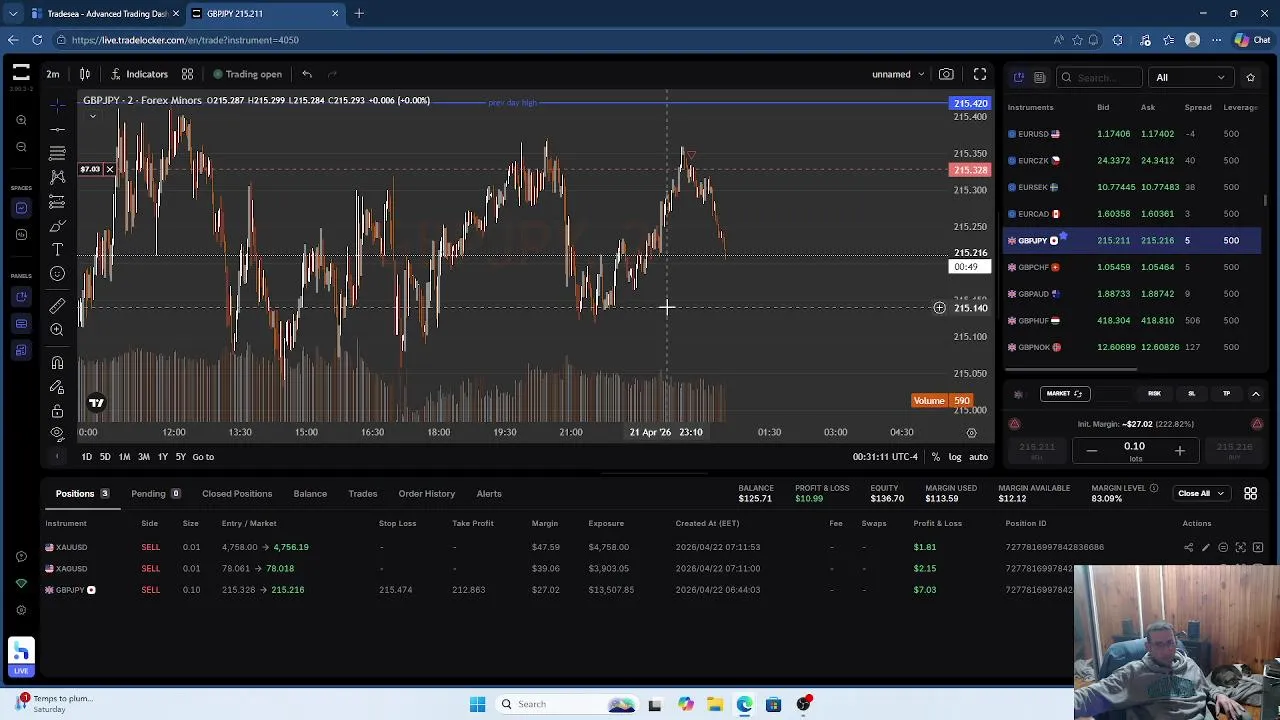
Task: Activate the chart zoom-in magnifier tool
Action: (57, 329)
